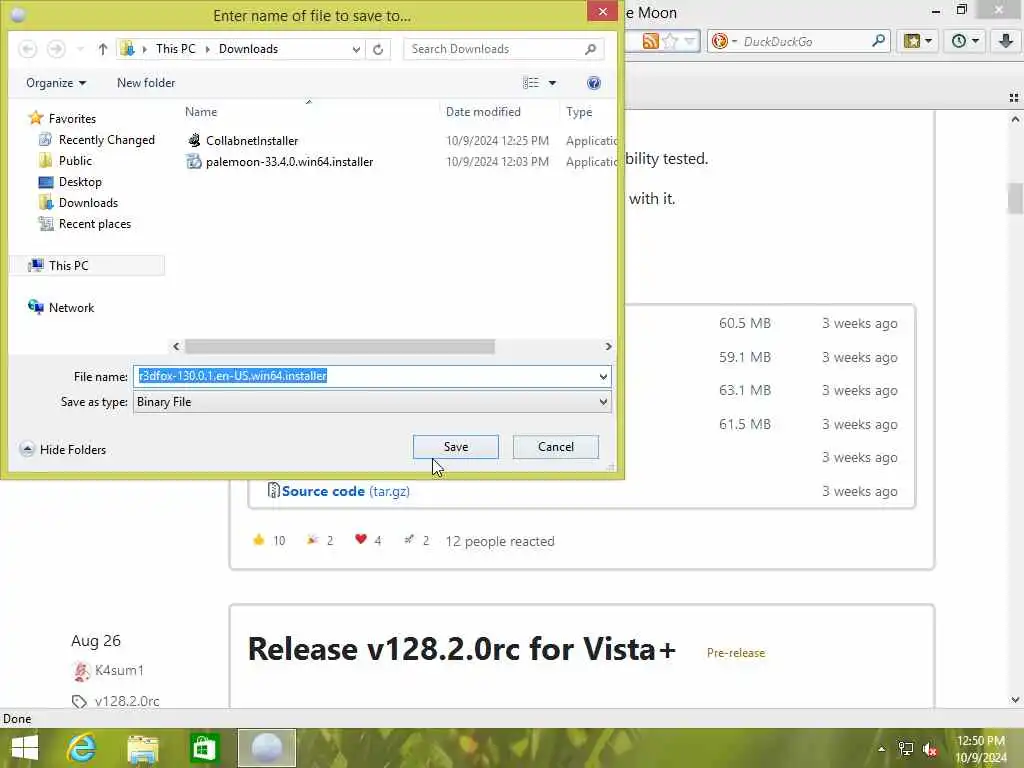Viewport: 1024px width, 768px height.
Task: Click This PC in address breadcrumb
Action: [x=175, y=49]
